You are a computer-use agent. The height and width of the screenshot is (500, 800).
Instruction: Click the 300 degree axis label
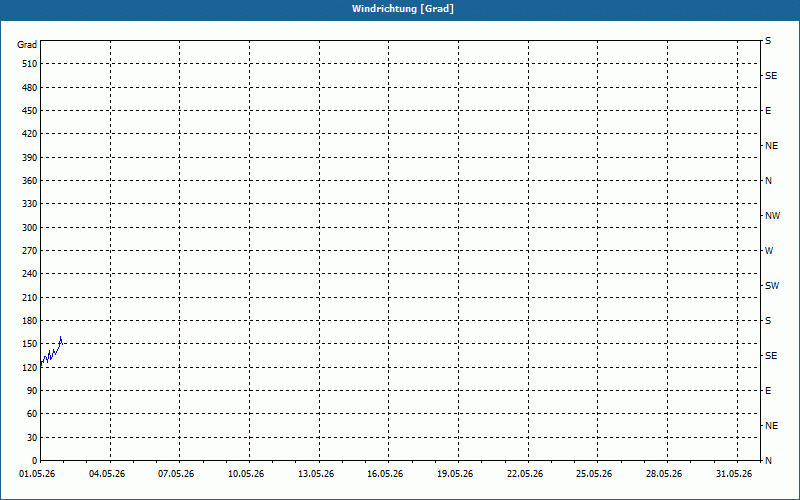point(30,228)
